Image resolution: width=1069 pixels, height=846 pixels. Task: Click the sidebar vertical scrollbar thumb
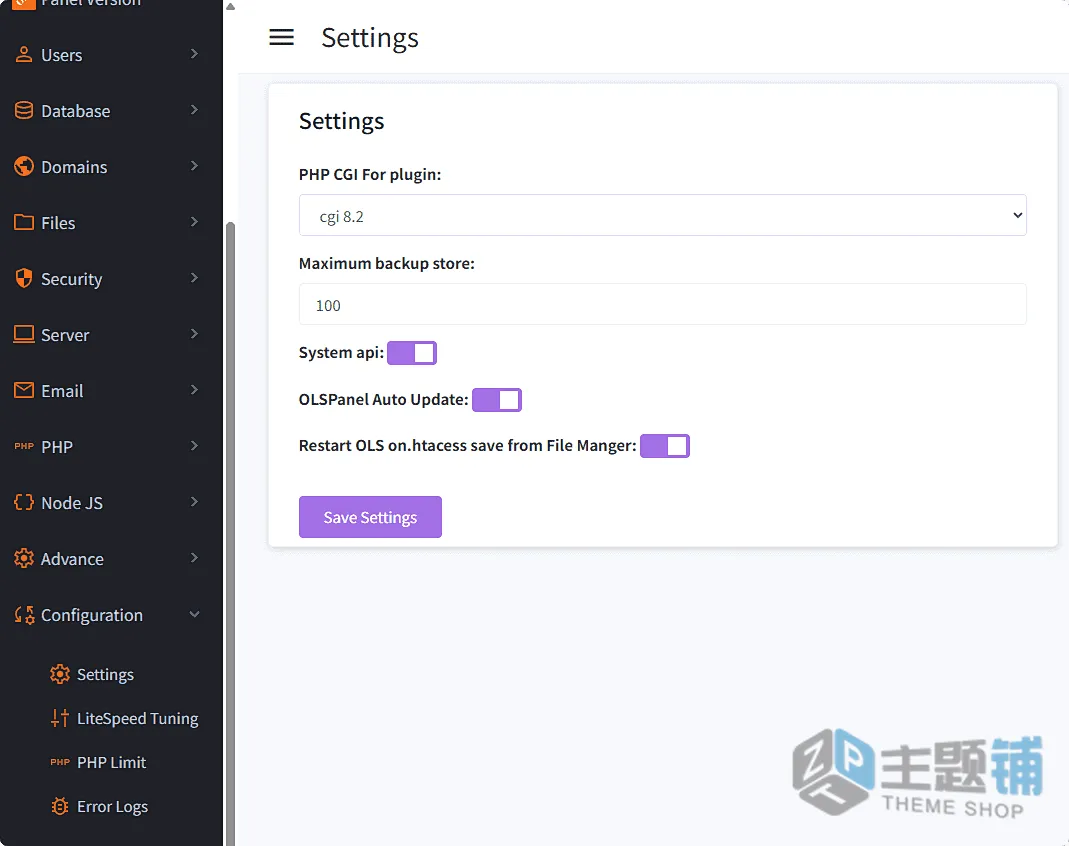coord(230,532)
